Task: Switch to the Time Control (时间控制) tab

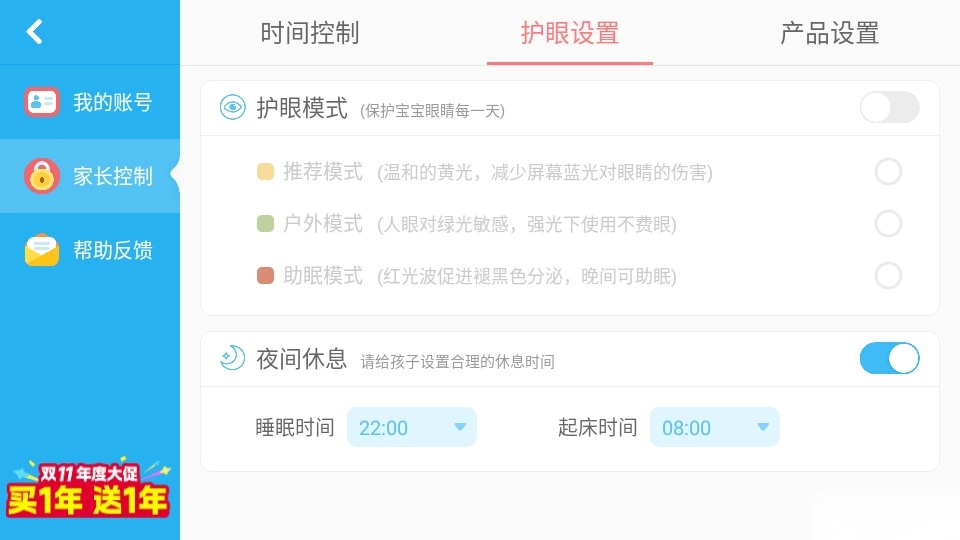Action: point(310,33)
